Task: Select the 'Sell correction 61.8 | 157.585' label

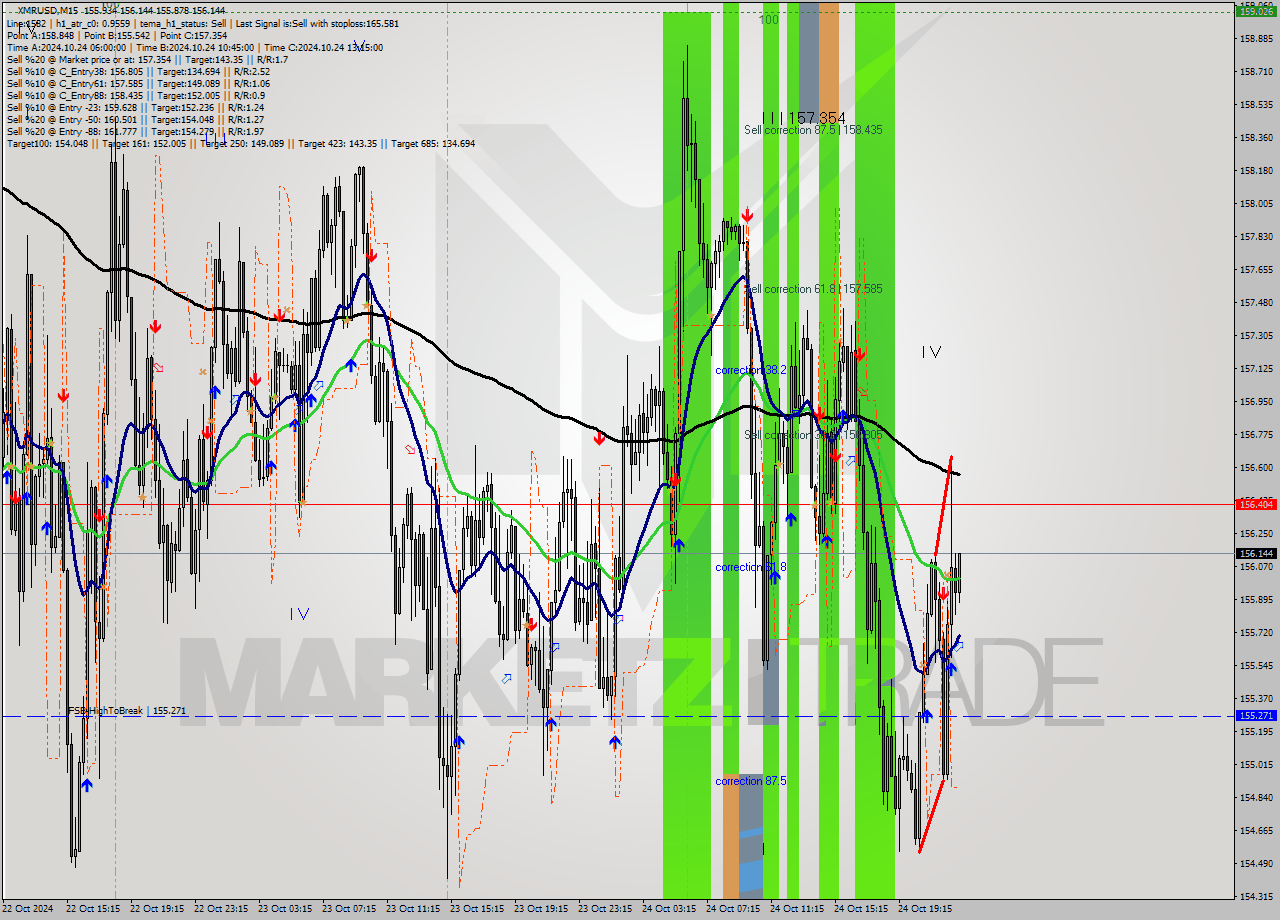Action: pyautogui.click(x=813, y=289)
